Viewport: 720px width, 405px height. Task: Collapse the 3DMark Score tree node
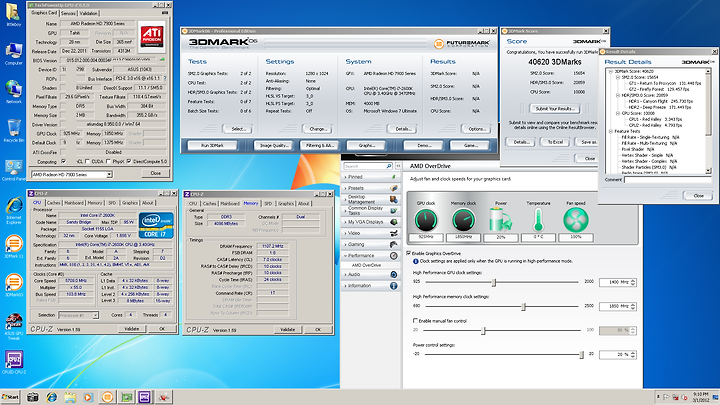click(x=611, y=71)
